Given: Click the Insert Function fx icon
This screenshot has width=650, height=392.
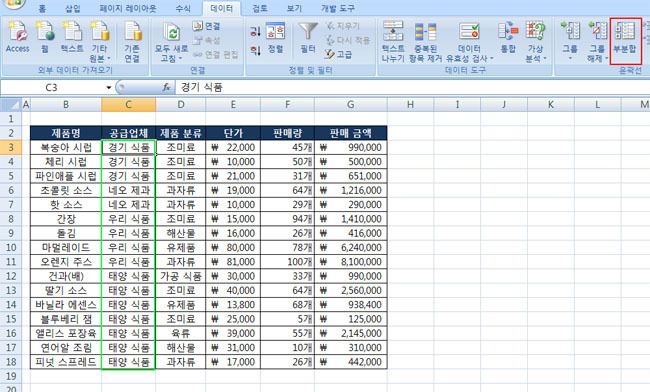Looking at the screenshot, I should [166, 87].
